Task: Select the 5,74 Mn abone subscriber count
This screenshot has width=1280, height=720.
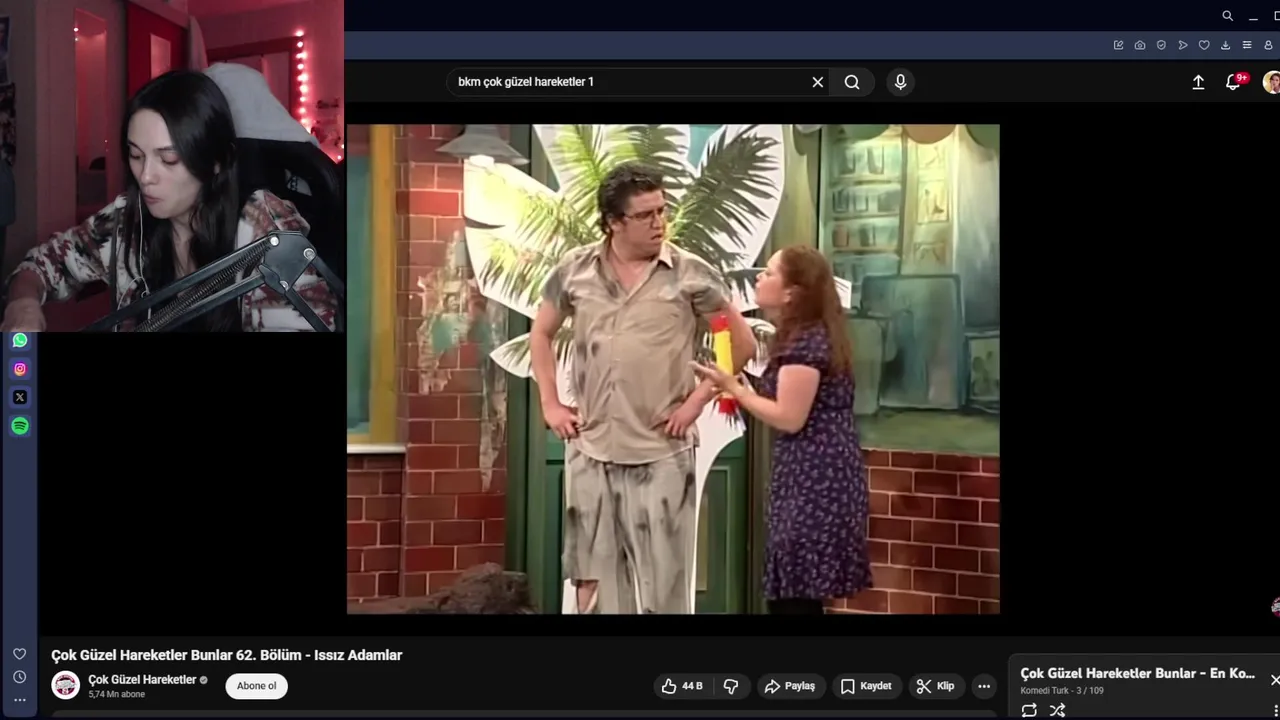Action: coord(117,694)
